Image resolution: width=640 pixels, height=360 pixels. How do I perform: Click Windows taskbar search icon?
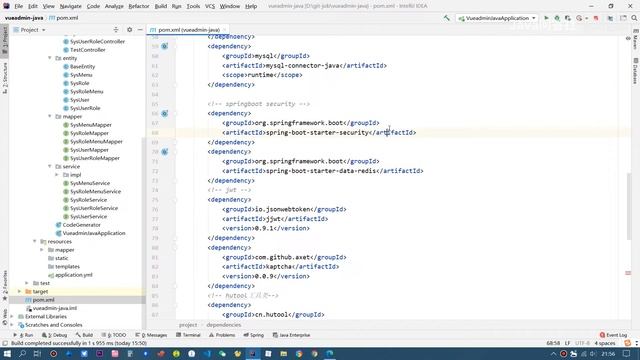(22, 353)
